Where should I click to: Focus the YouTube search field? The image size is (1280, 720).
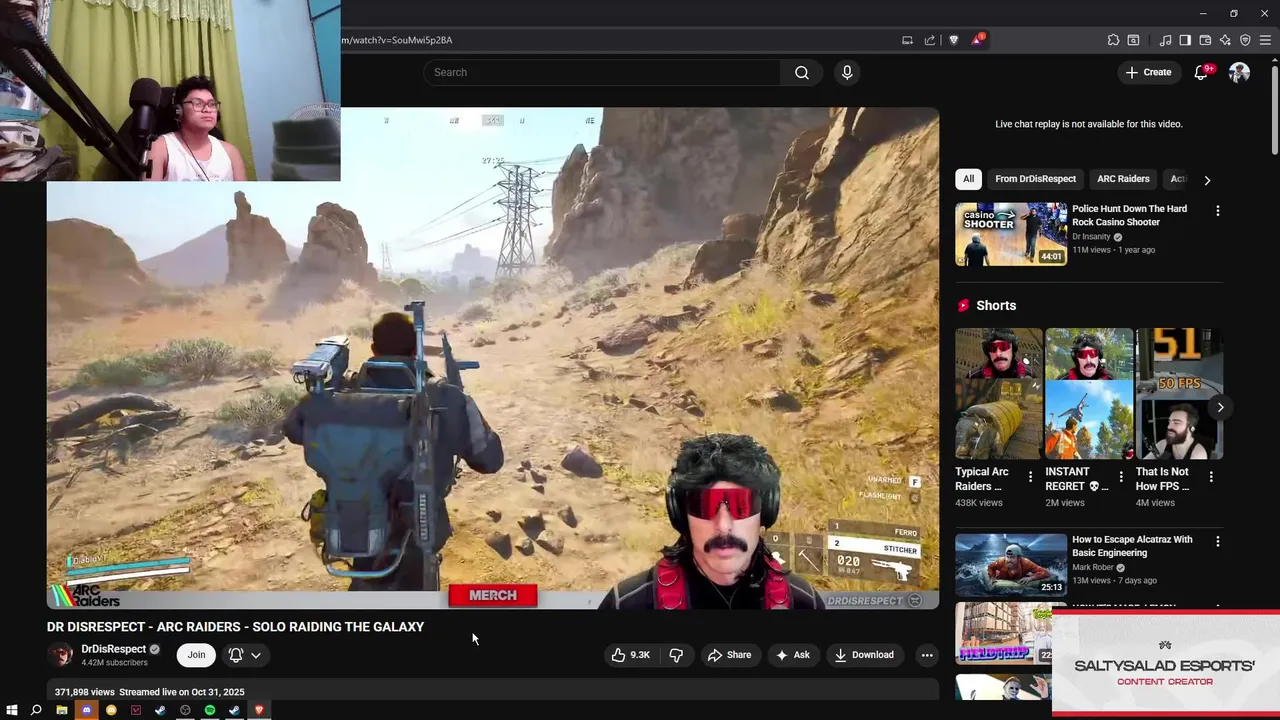[x=602, y=72]
